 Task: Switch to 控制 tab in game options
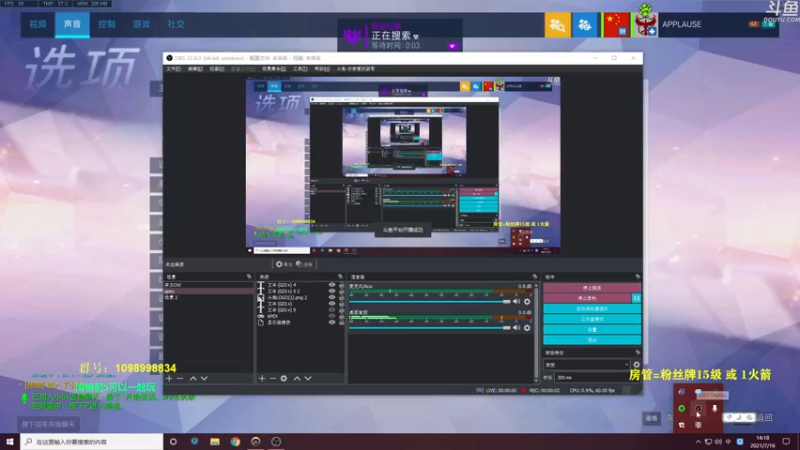107,24
